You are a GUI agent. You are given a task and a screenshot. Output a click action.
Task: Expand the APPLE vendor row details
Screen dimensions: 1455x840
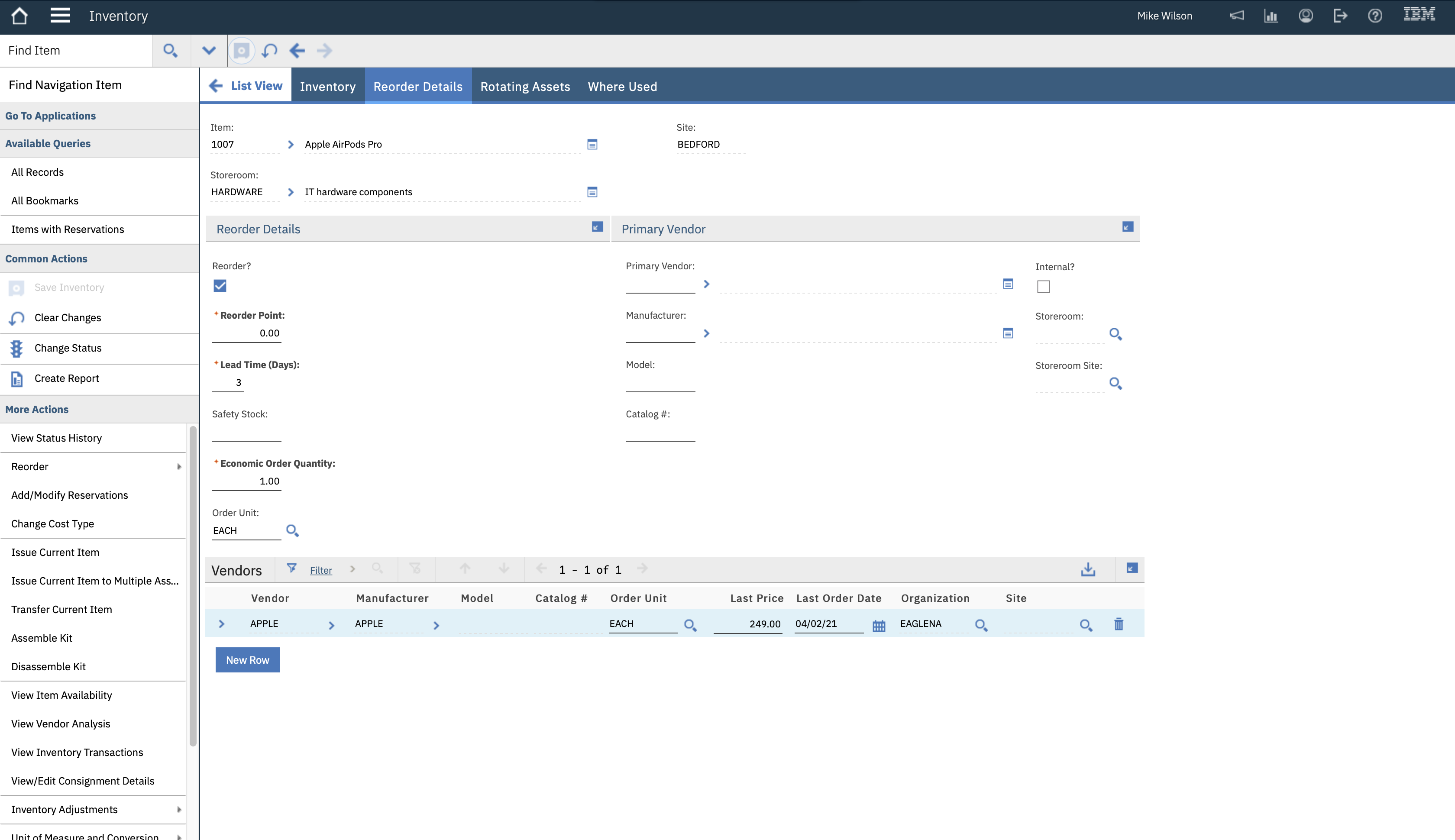[x=221, y=624]
